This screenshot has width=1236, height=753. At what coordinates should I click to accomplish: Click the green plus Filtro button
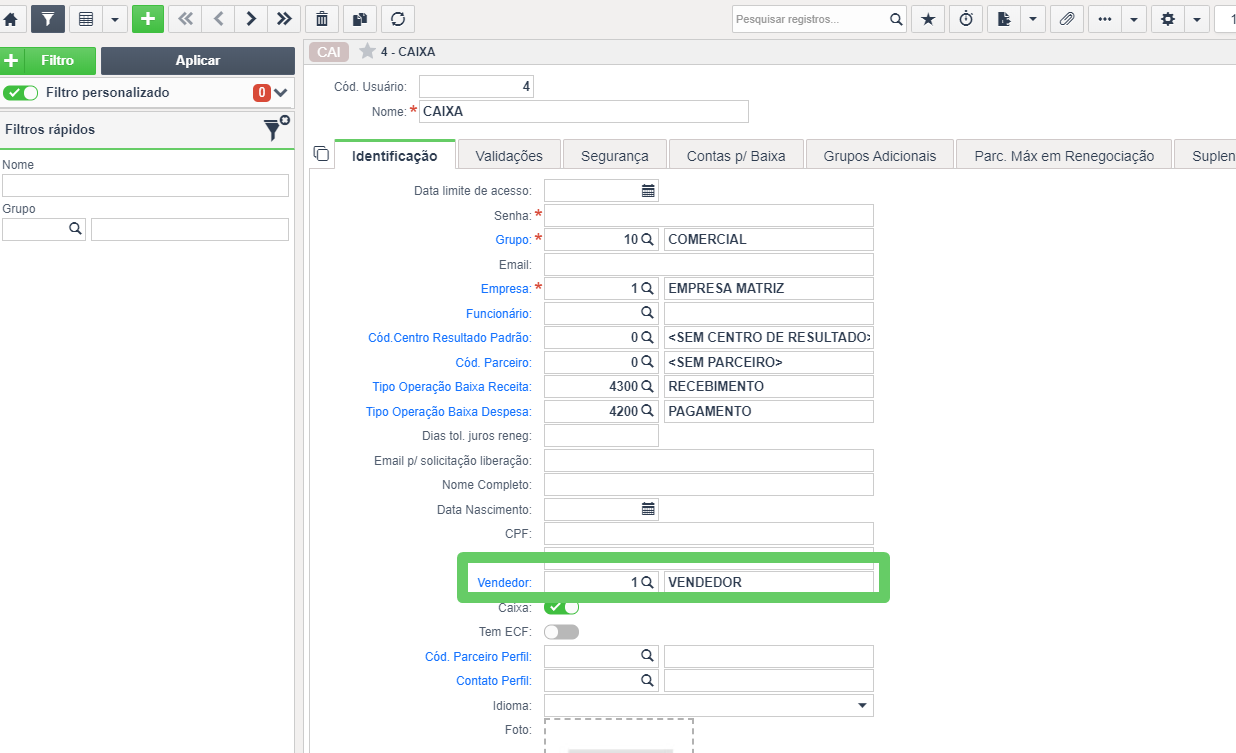pyautogui.click(x=48, y=60)
